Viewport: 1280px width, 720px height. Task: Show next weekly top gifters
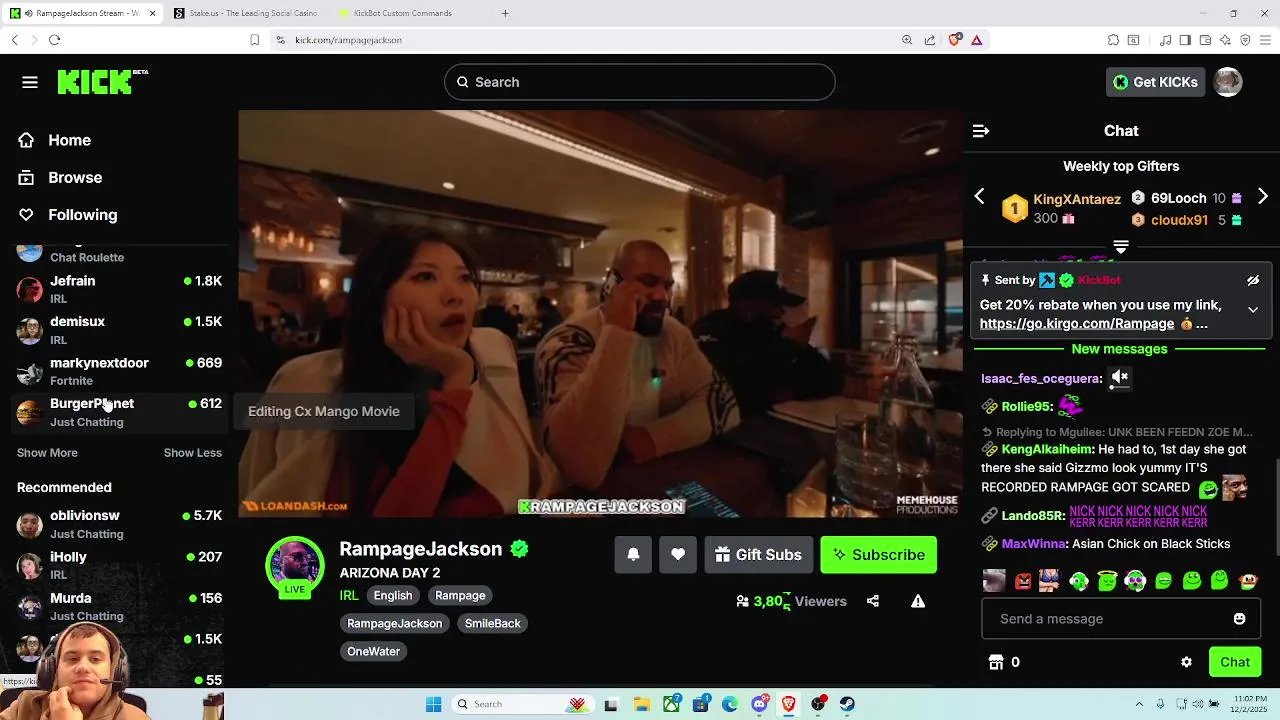tap(1262, 197)
